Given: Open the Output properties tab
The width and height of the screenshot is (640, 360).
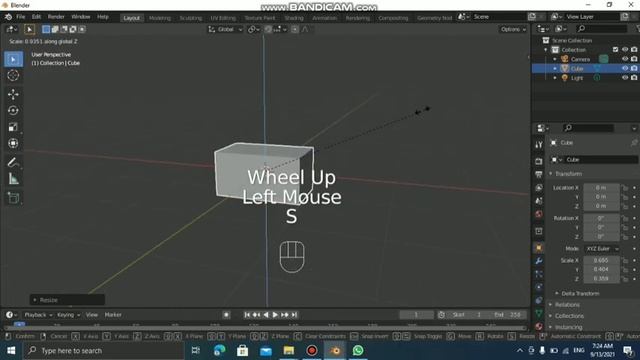Looking at the screenshot, I should coord(539,174).
